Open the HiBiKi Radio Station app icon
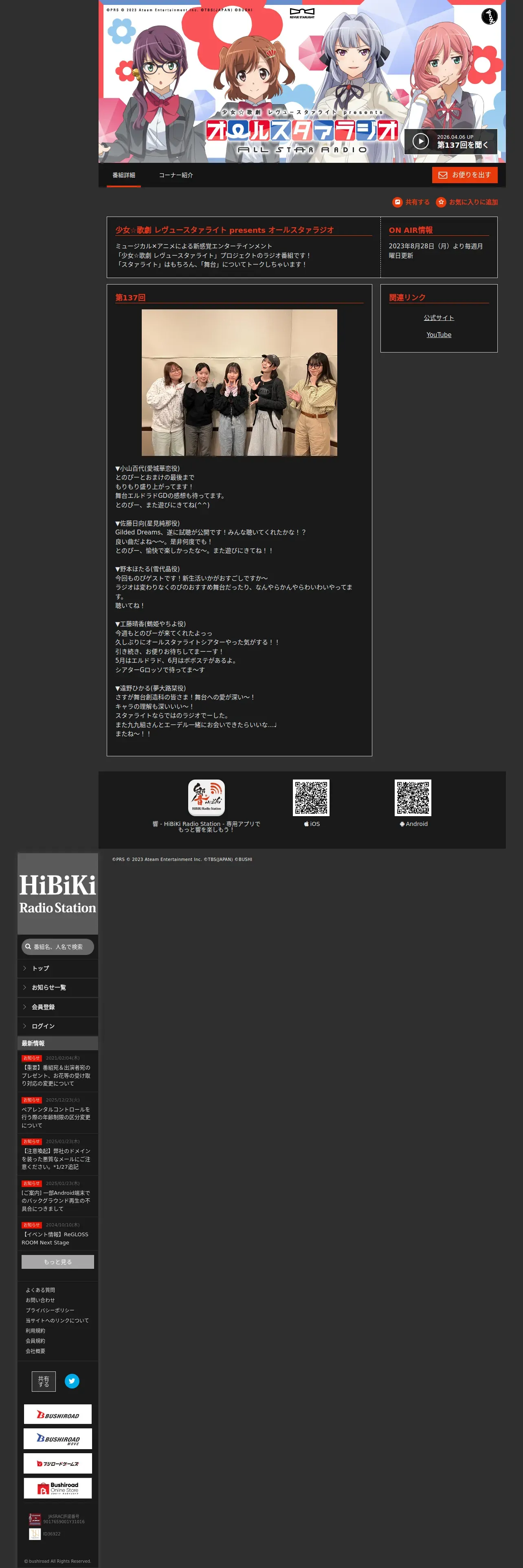Viewport: 523px width, 1568px height. tap(207, 797)
